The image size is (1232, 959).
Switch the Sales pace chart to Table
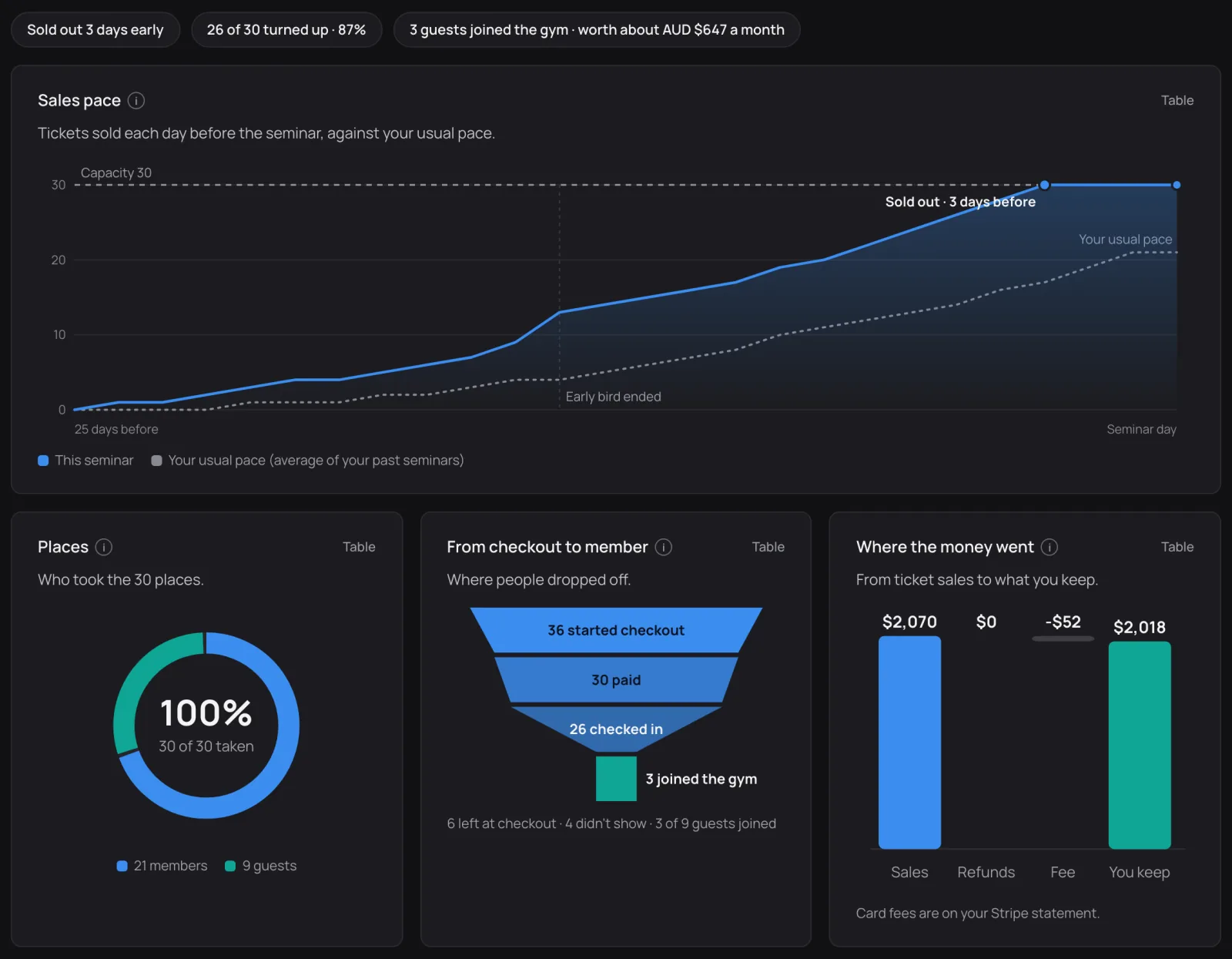(x=1177, y=100)
